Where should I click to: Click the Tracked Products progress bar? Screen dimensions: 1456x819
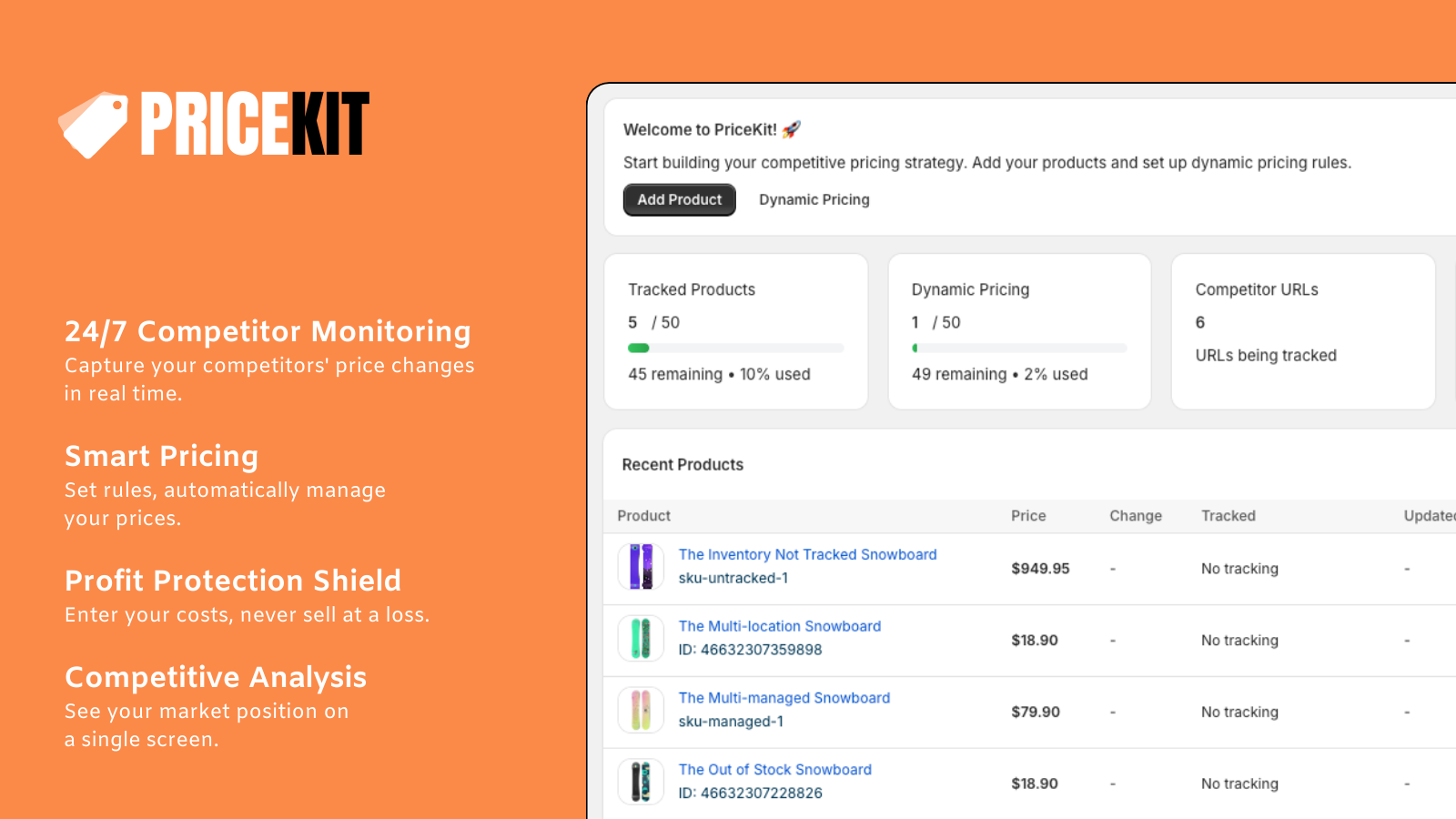[735, 348]
